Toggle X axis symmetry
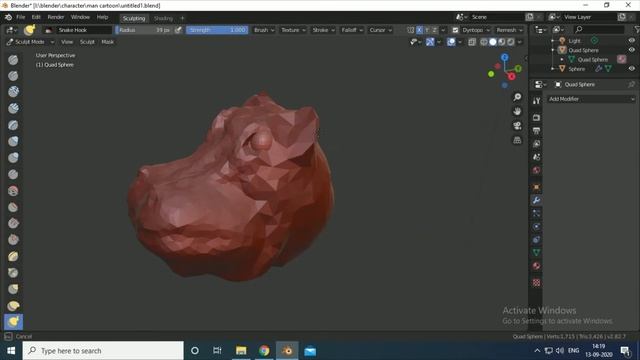Screen dimensions: 640x360 [x=419, y=30]
